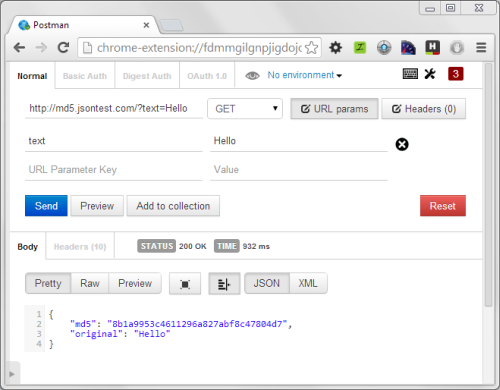500x390 pixels.
Task: Click the gray power extension icon
Action: click(457, 48)
